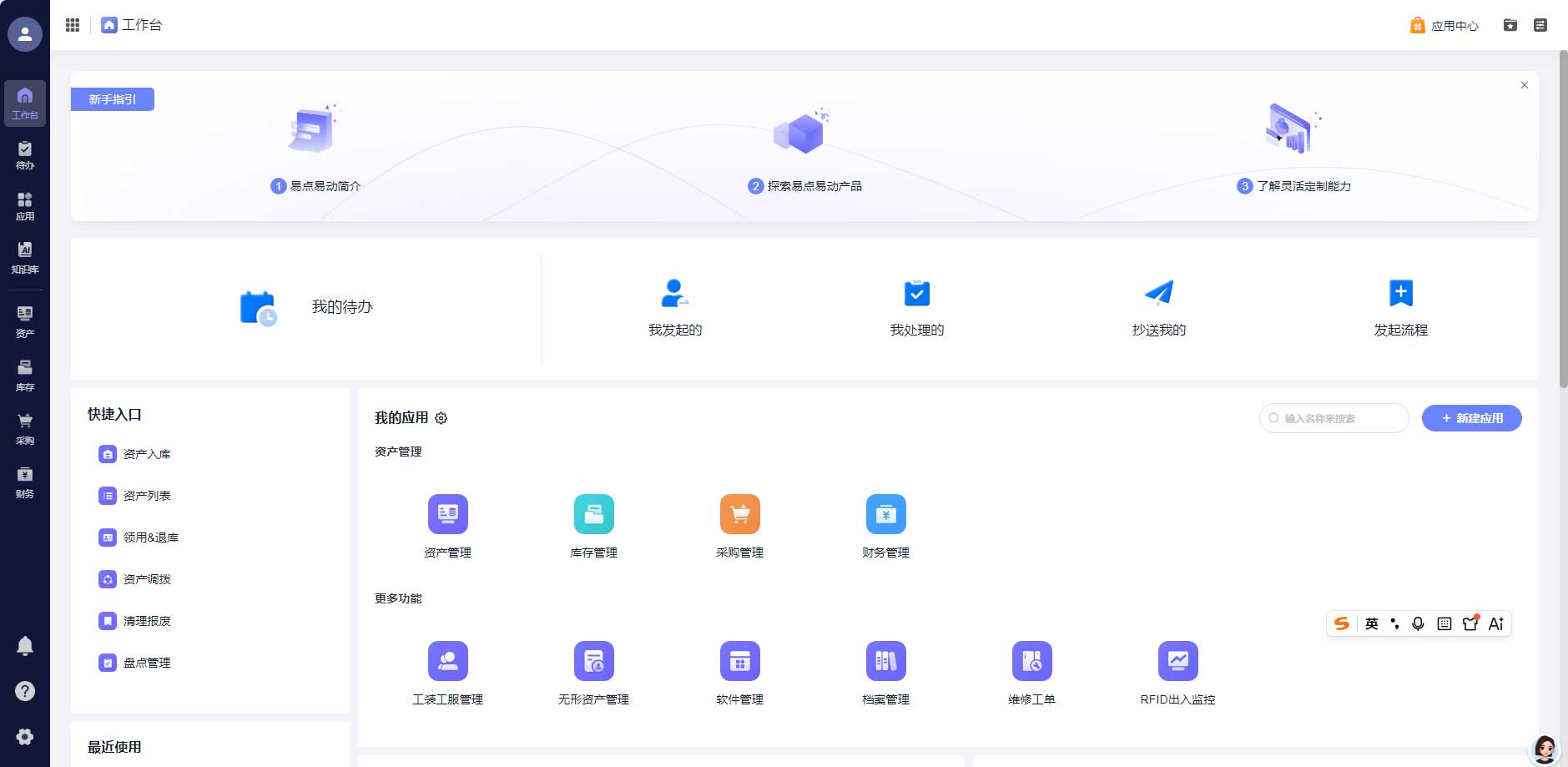Click the 新建应用 button
Screen dimensions: 1568x767
[x=1471, y=418]
